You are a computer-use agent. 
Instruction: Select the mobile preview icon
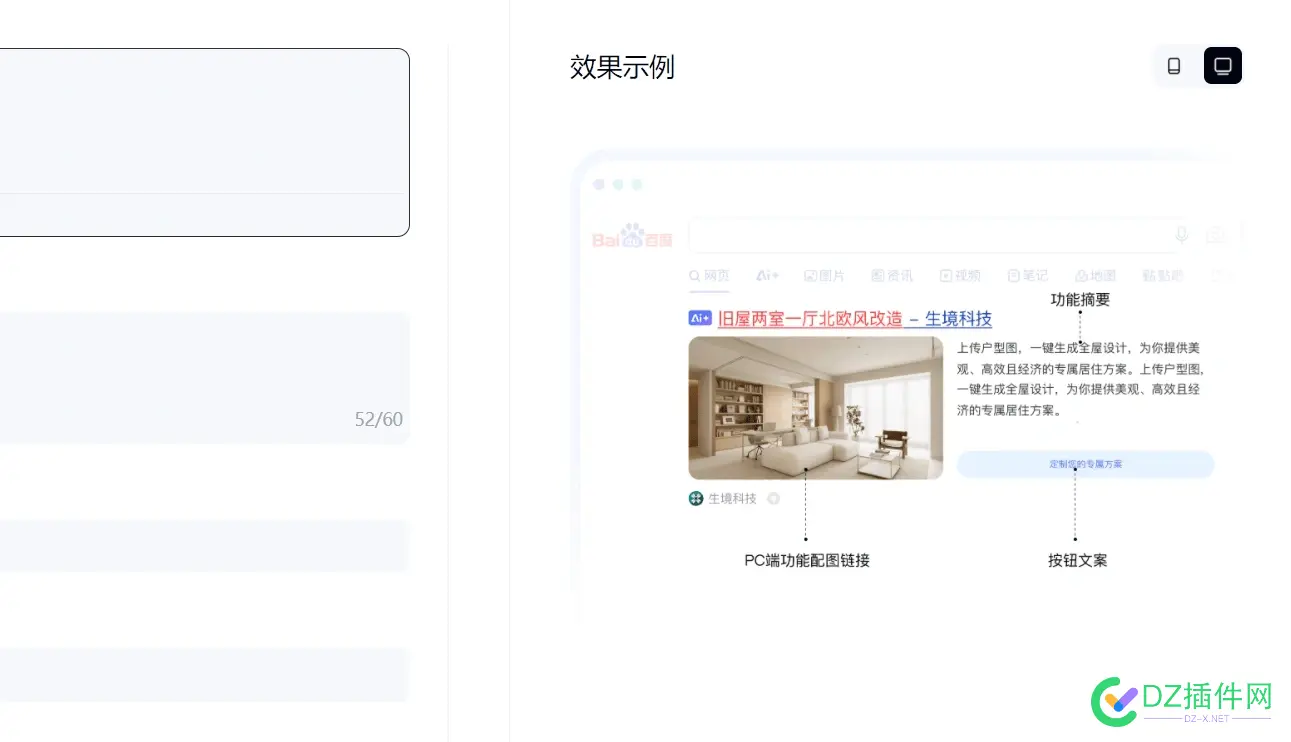[1174, 65]
